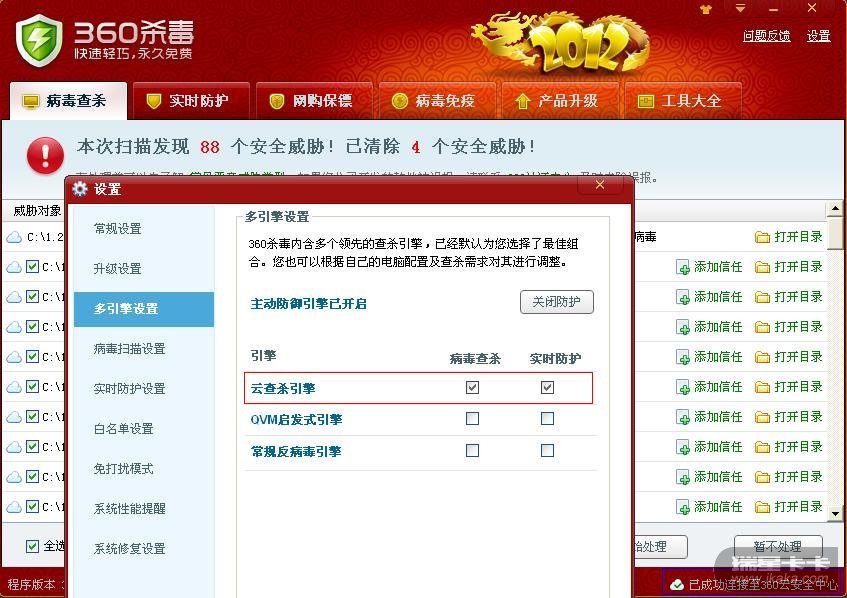The width and height of the screenshot is (847, 598).
Task: Enable QVM启发式引擎 for 实时防护
Action: pos(547,419)
